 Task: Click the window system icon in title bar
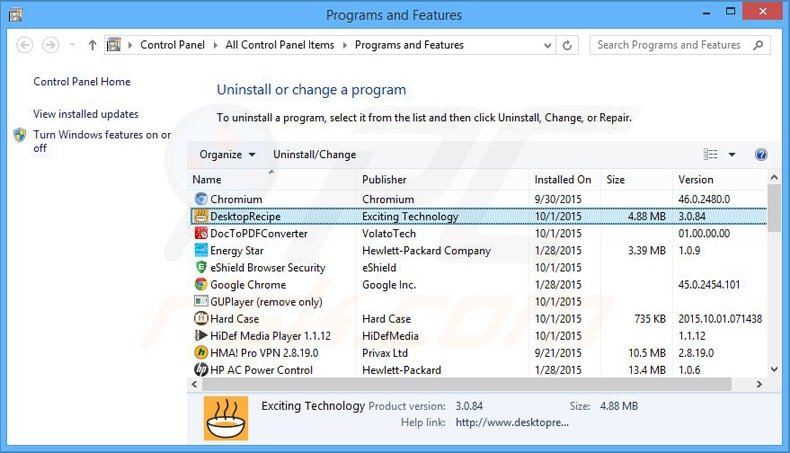pos(15,15)
